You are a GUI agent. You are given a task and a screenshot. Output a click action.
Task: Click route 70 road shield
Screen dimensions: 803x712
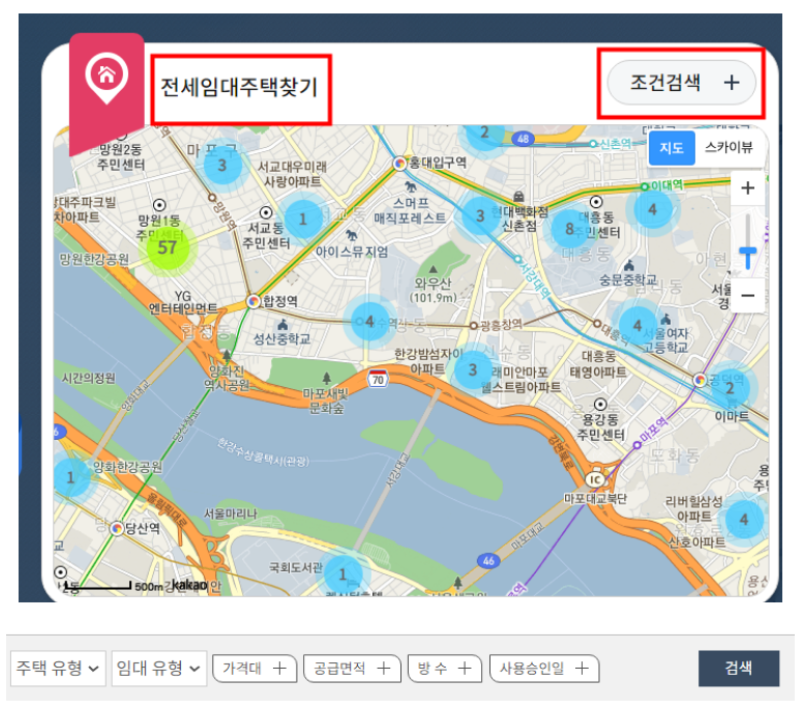click(x=378, y=379)
